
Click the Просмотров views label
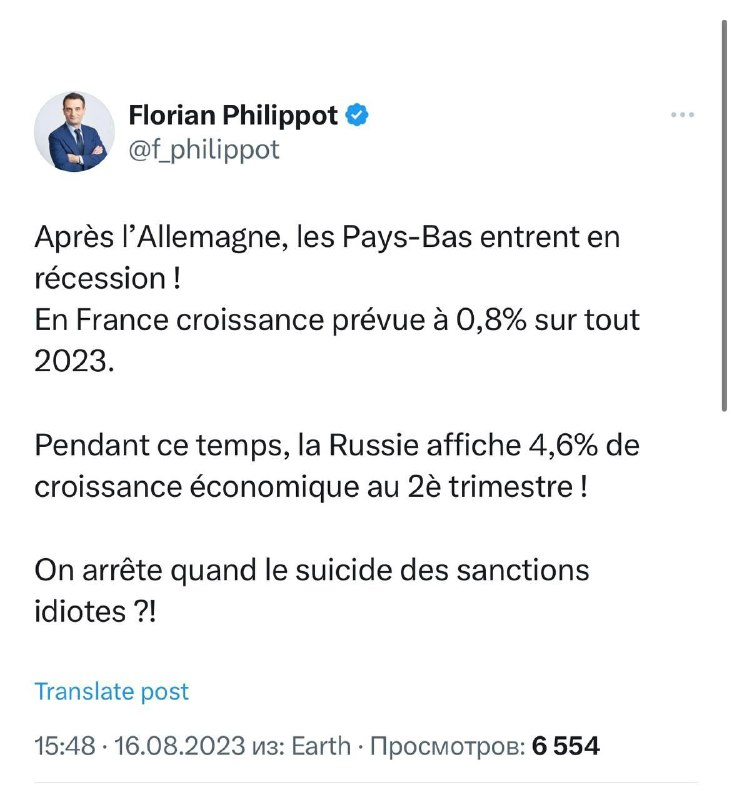[x=447, y=746]
